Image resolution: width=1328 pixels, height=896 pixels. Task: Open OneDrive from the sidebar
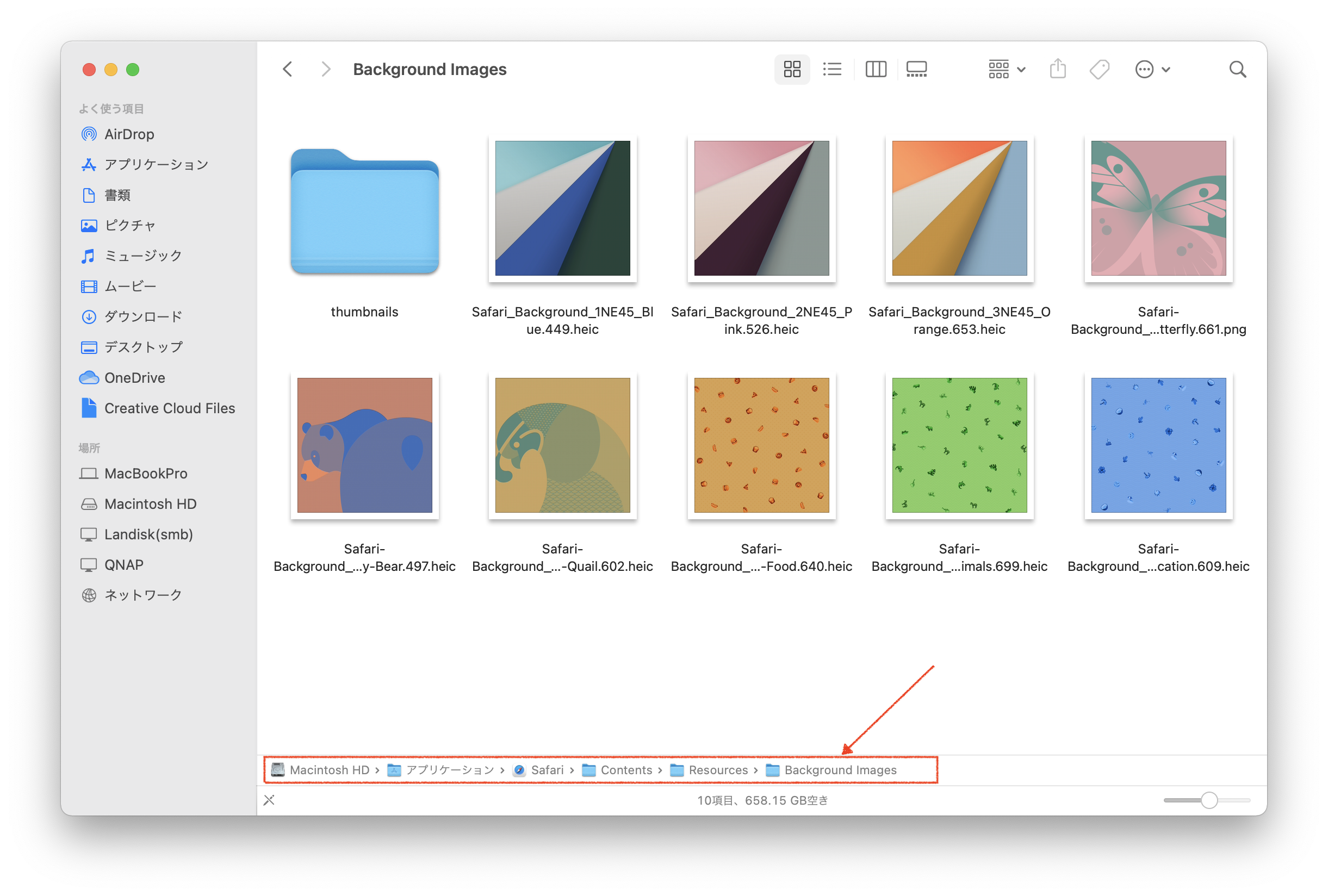coord(134,378)
